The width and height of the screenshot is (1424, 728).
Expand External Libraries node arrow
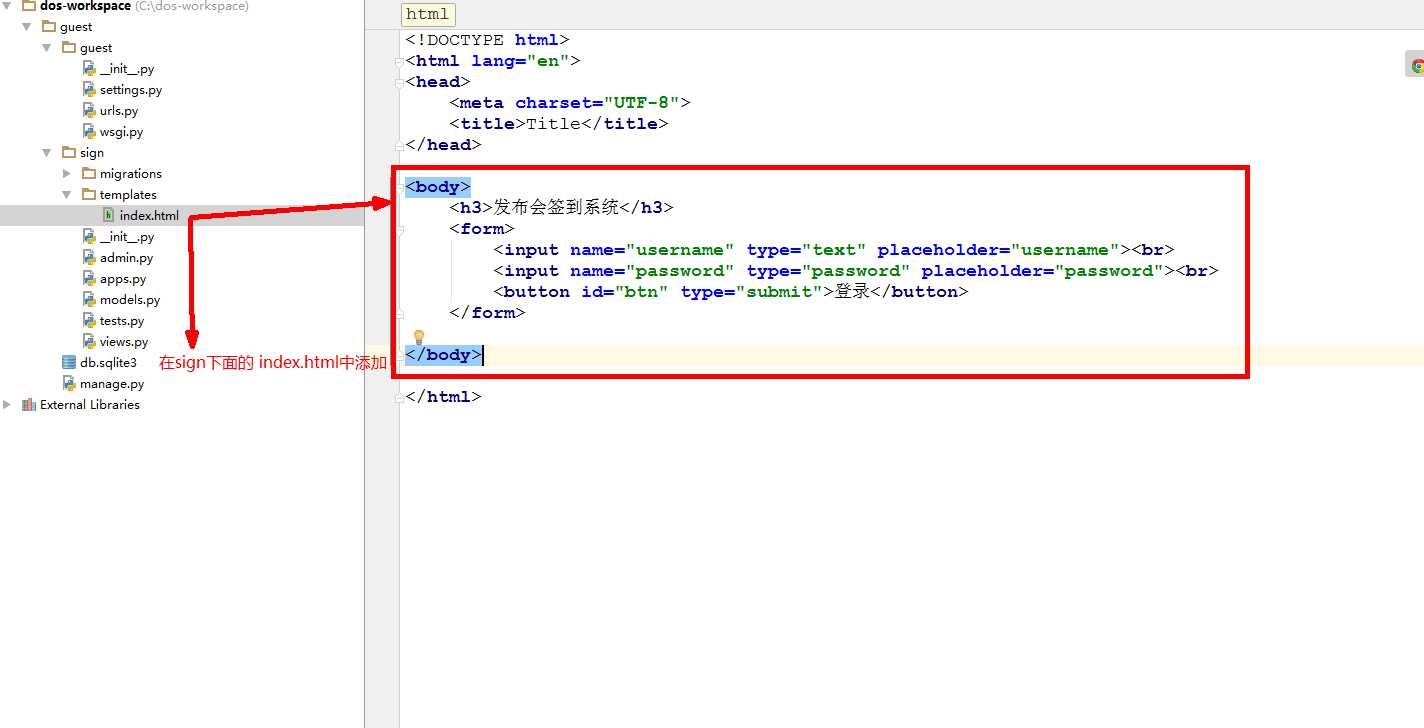tap(7, 405)
